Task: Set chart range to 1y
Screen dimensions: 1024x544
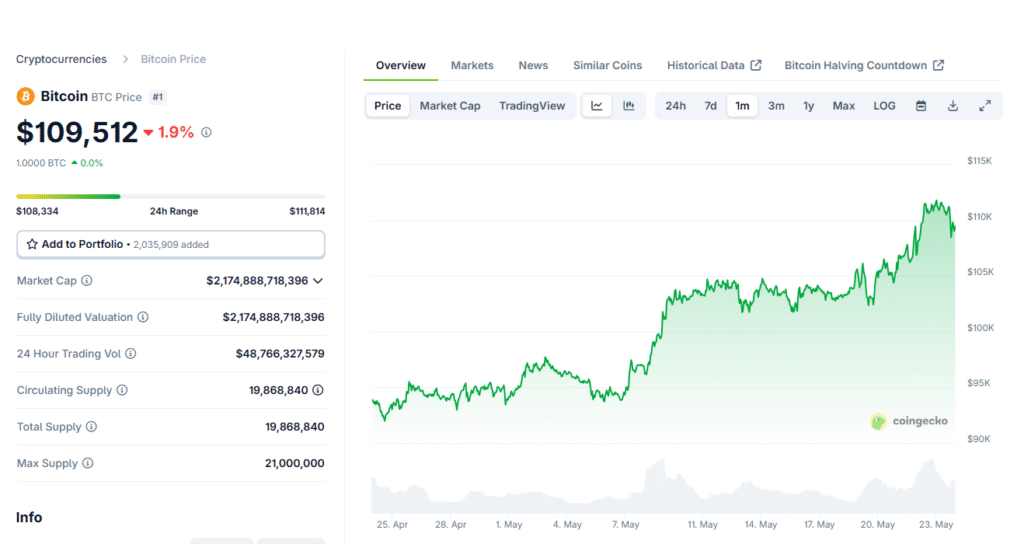Action: point(808,106)
